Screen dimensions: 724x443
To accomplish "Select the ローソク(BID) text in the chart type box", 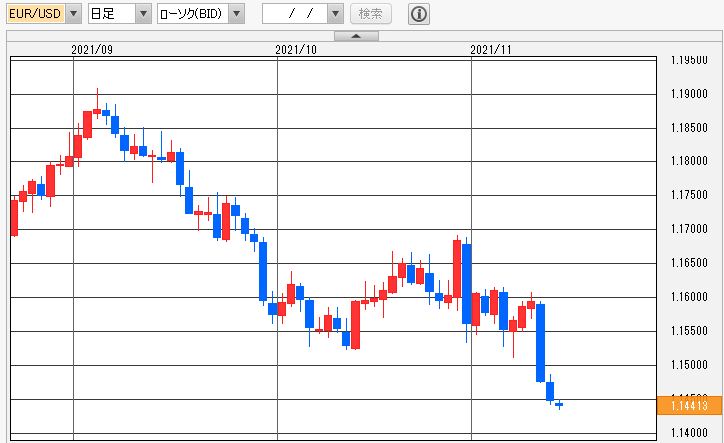I will pos(191,14).
